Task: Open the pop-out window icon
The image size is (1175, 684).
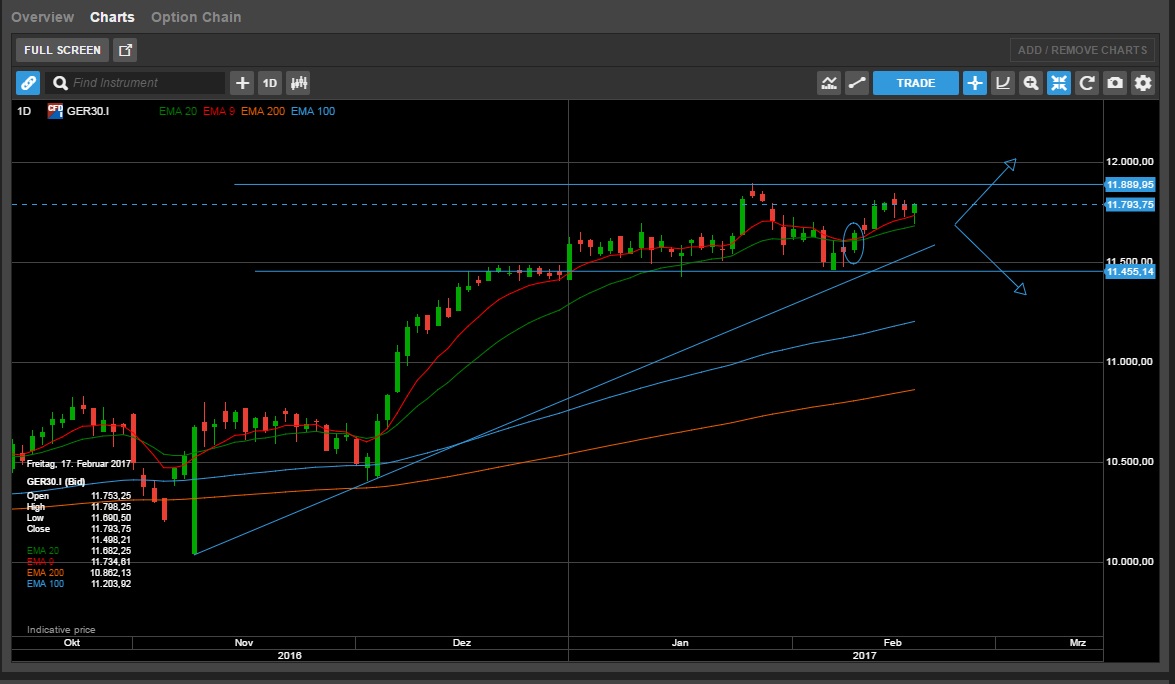Action: (x=125, y=50)
